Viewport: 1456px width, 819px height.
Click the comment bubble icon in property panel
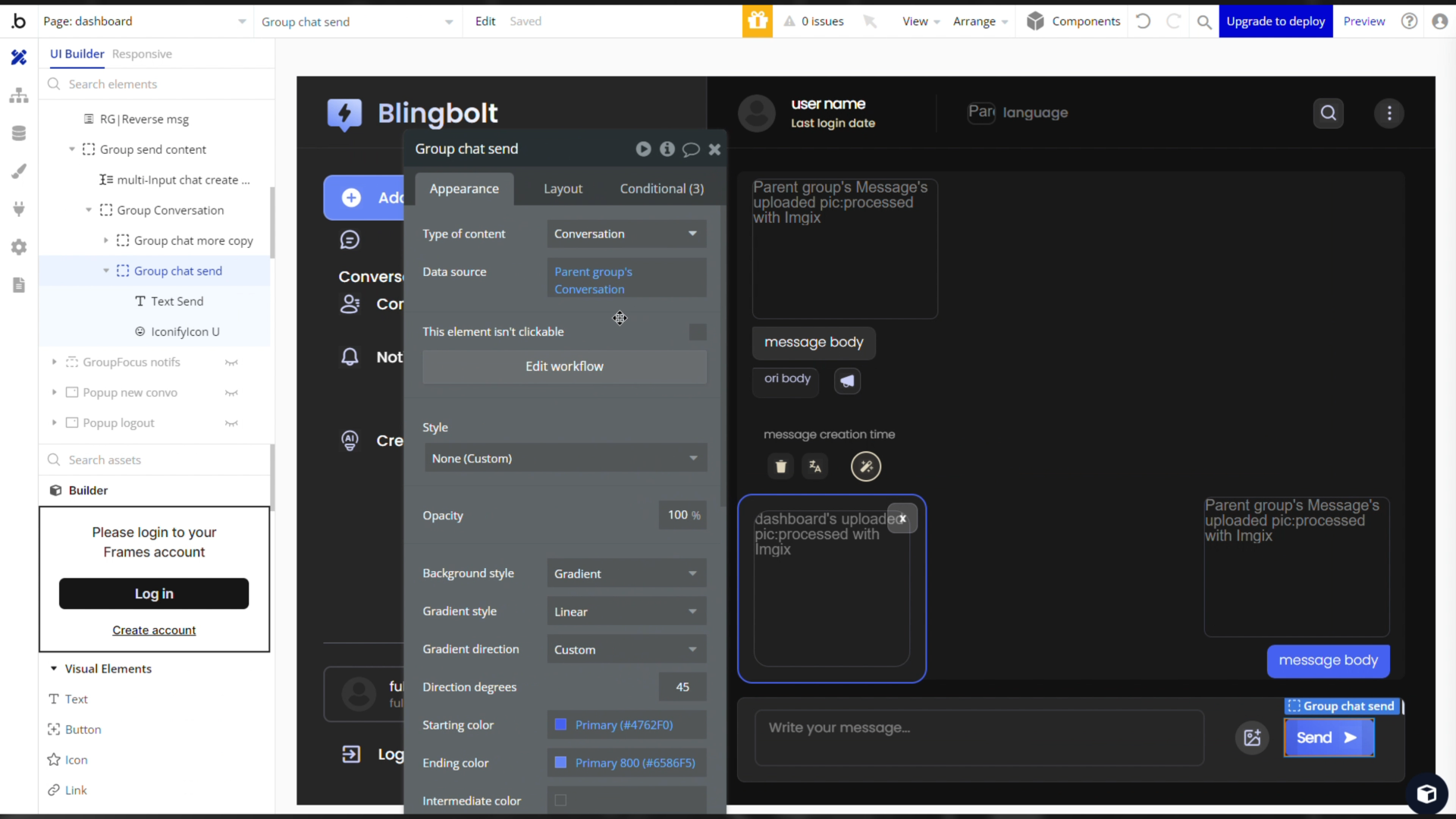point(690,149)
